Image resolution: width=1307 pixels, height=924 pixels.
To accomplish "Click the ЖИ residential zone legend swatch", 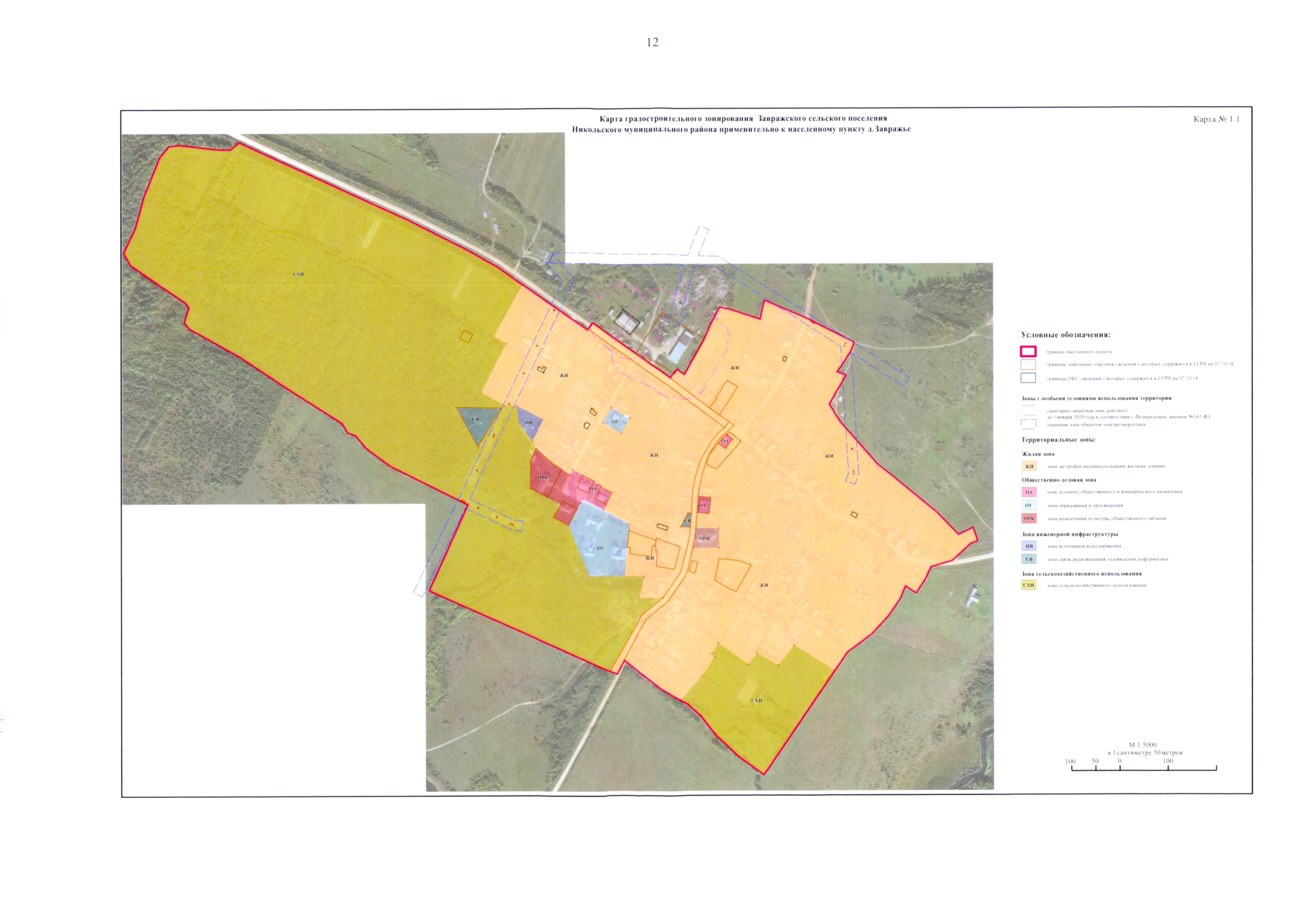I will point(1029,466).
